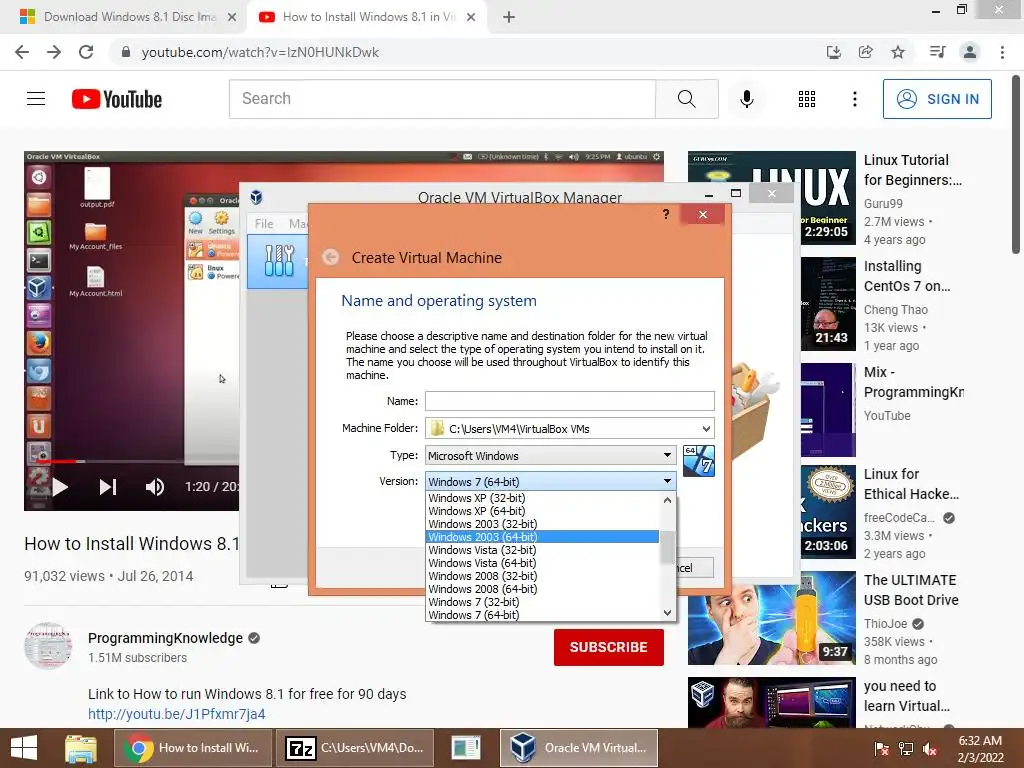Go forward in Chrome browser history
Viewport: 1024px width, 768px height.
[x=54, y=52]
